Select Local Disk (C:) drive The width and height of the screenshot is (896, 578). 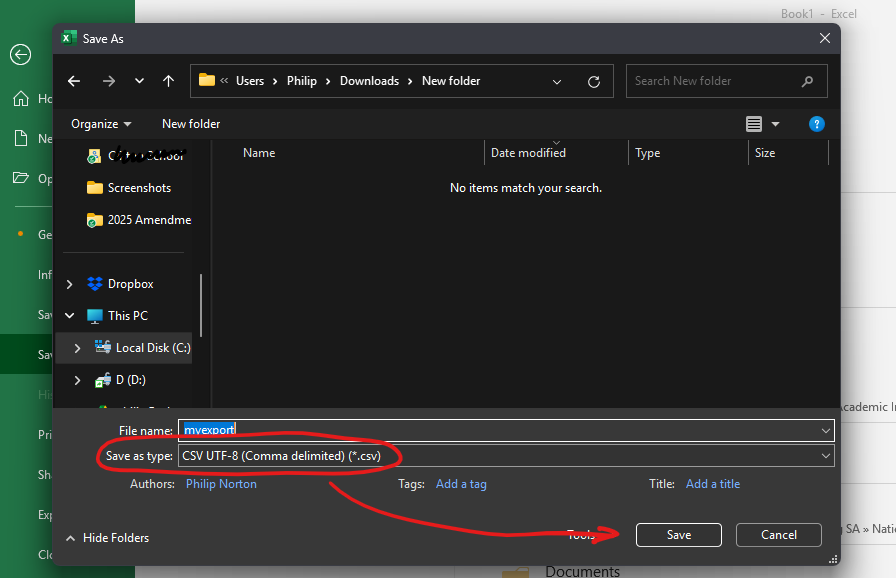[x=152, y=348]
